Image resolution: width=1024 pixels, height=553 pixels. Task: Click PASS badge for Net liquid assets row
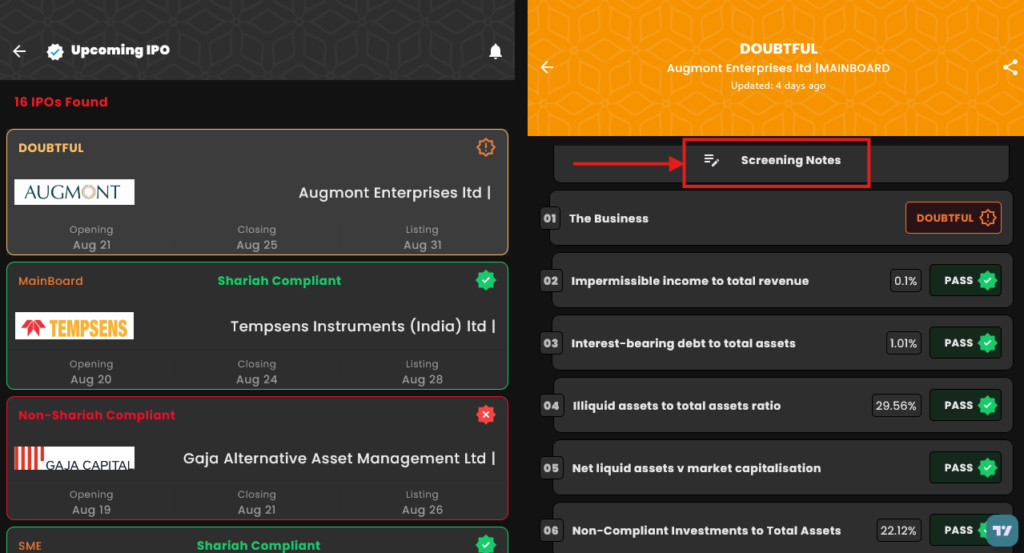965,467
